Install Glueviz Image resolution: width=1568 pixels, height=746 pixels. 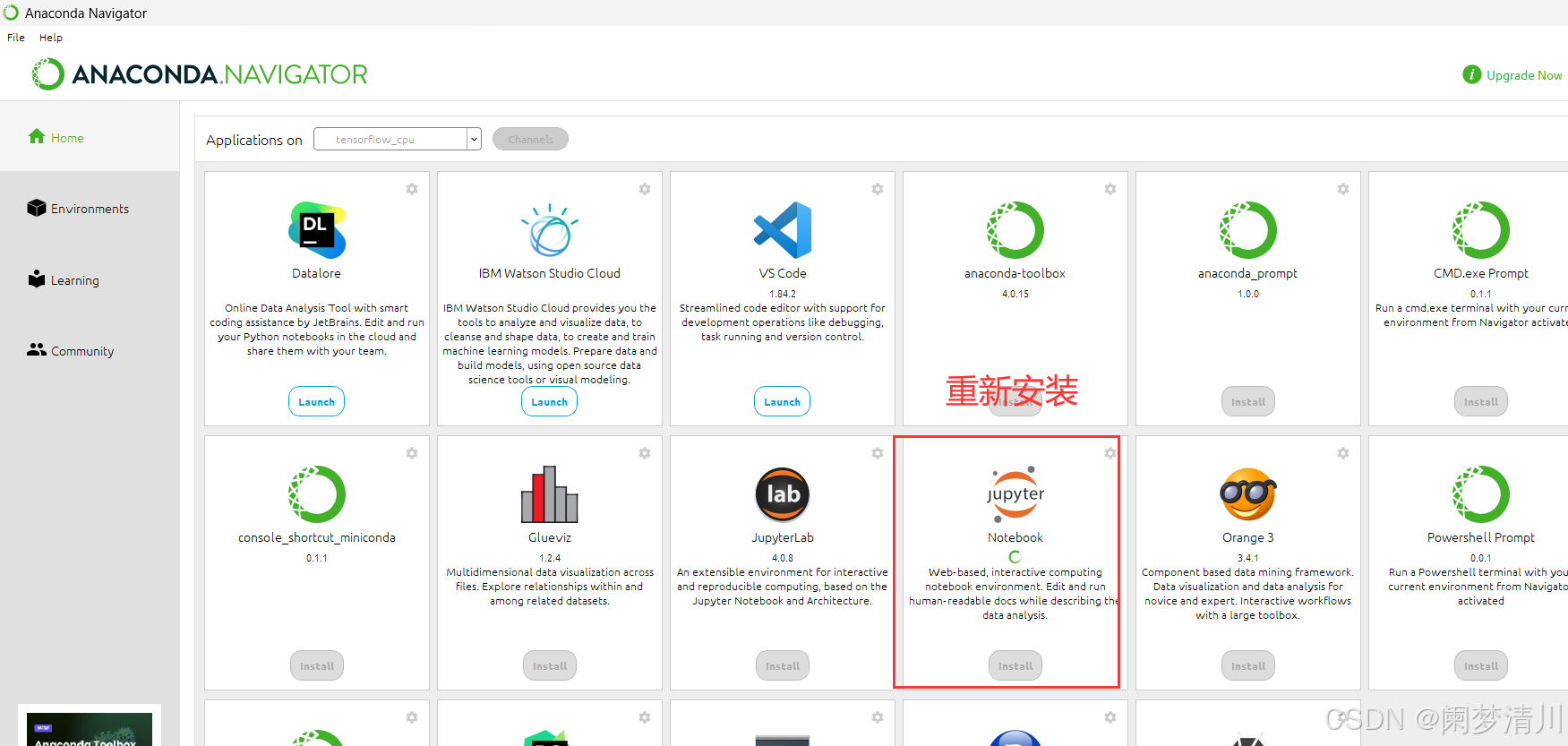[x=550, y=666]
